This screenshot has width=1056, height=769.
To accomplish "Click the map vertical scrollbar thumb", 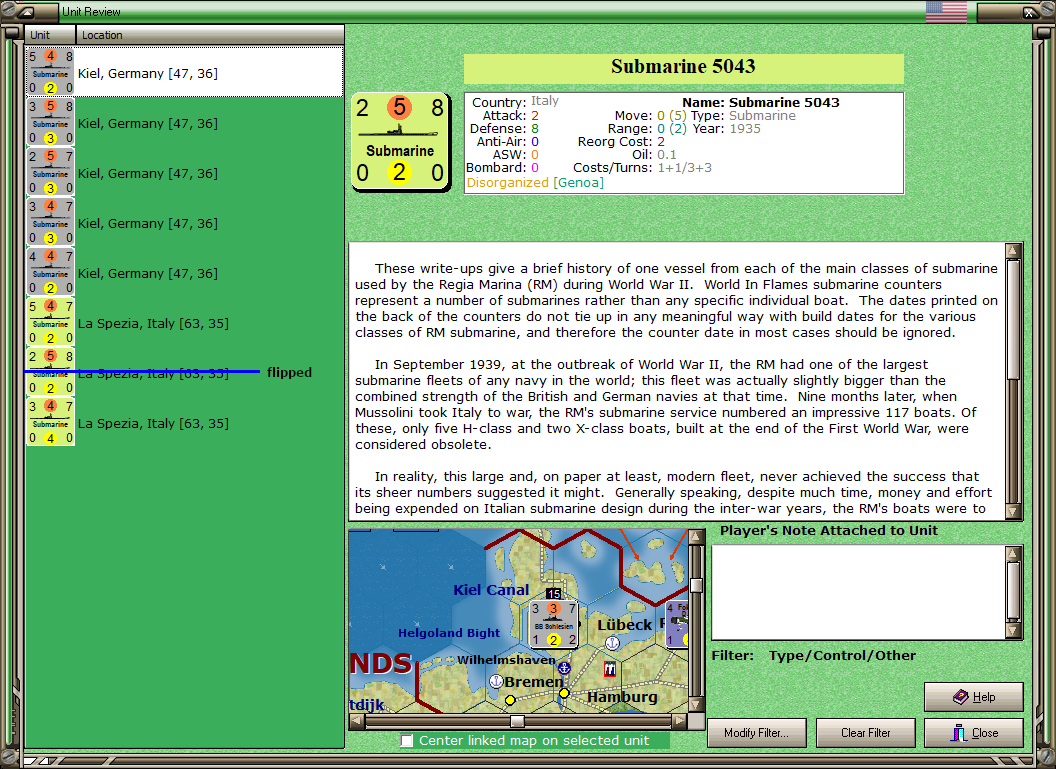I will pos(696,584).
